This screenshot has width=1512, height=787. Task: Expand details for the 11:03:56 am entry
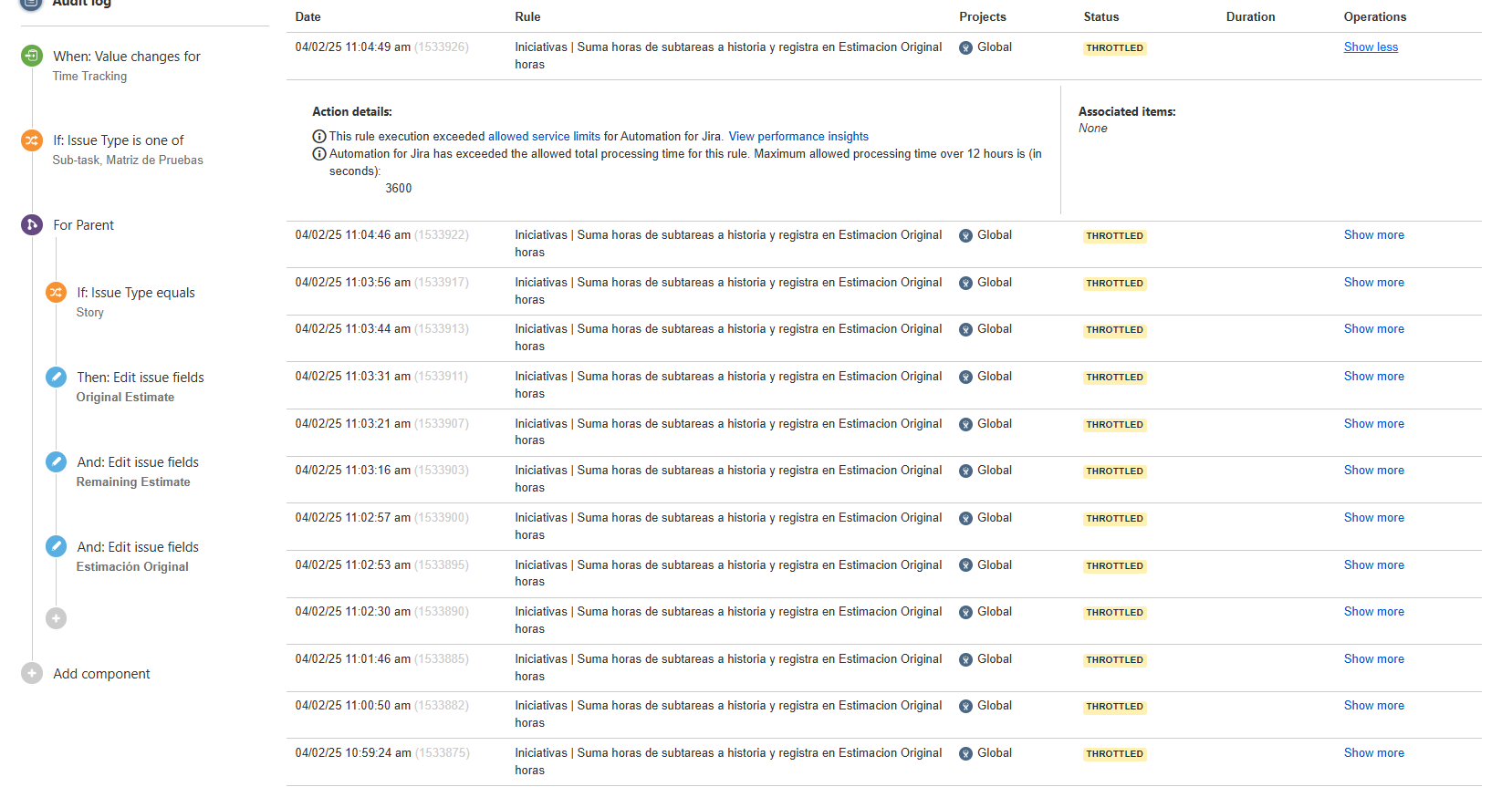pyautogui.click(x=1374, y=283)
